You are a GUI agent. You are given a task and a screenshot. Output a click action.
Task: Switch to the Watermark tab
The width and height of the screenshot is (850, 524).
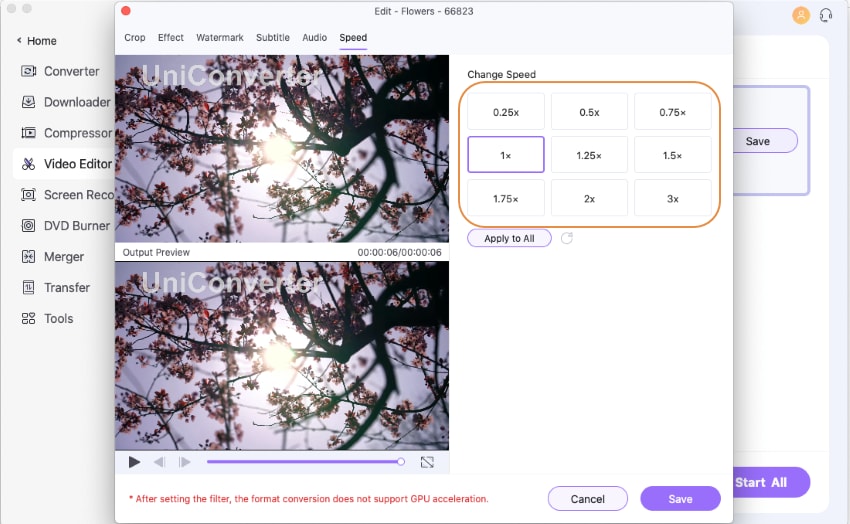click(x=220, y=37)
